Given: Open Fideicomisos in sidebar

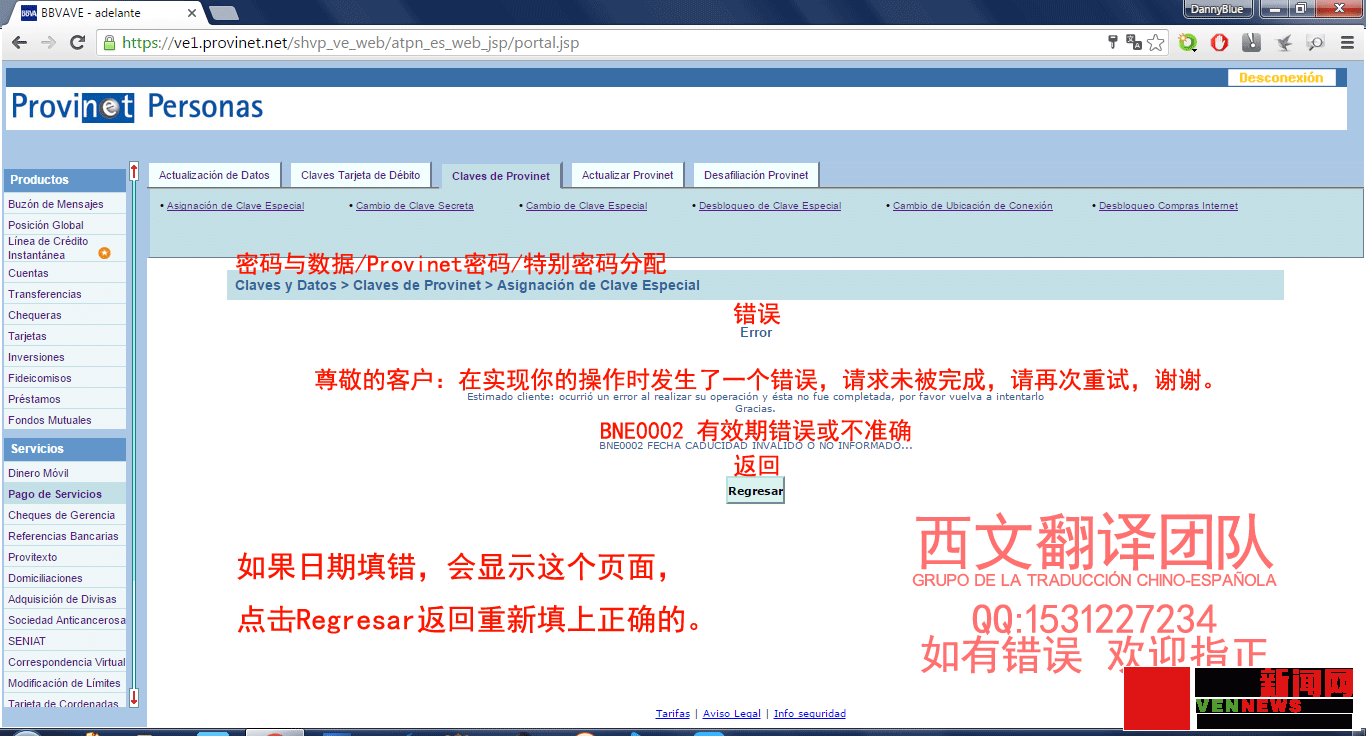Looking at the screenshot, I should (65, 378).
